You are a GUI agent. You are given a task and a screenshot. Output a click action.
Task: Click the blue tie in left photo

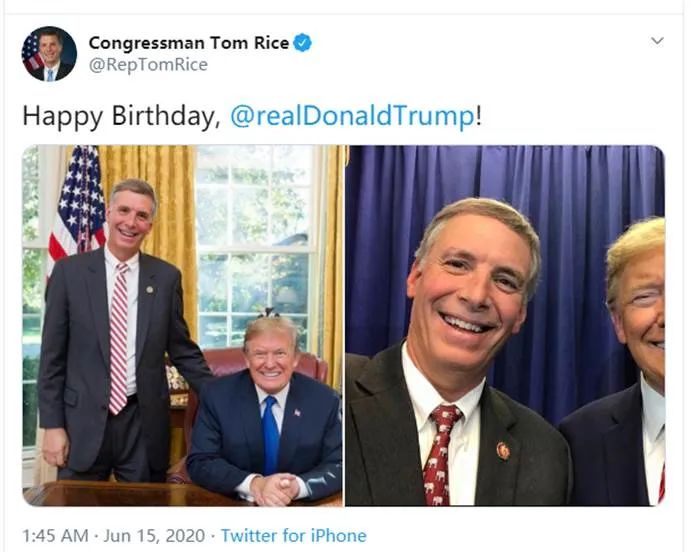click(x=271, y=433)
